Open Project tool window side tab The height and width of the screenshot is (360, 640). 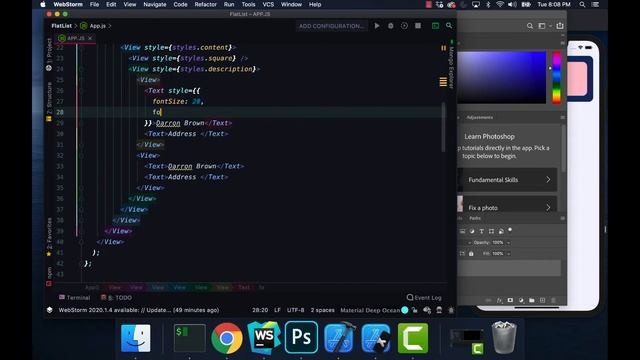pyautogui.click(x=49, y=55)
